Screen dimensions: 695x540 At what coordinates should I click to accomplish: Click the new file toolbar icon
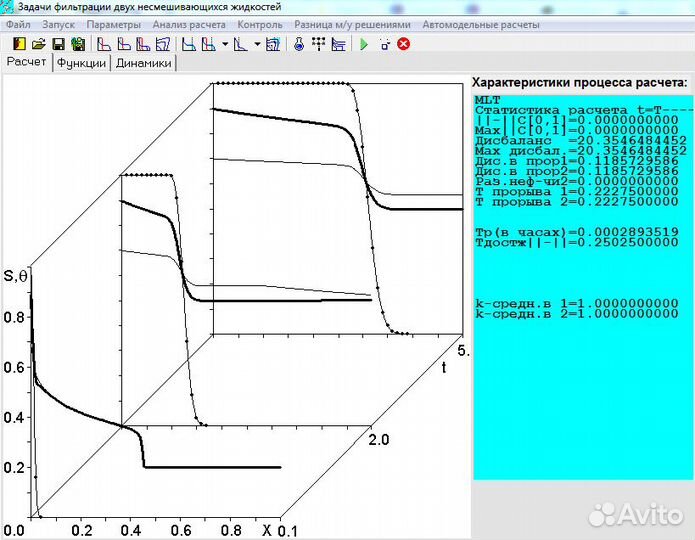pos(19,44)
